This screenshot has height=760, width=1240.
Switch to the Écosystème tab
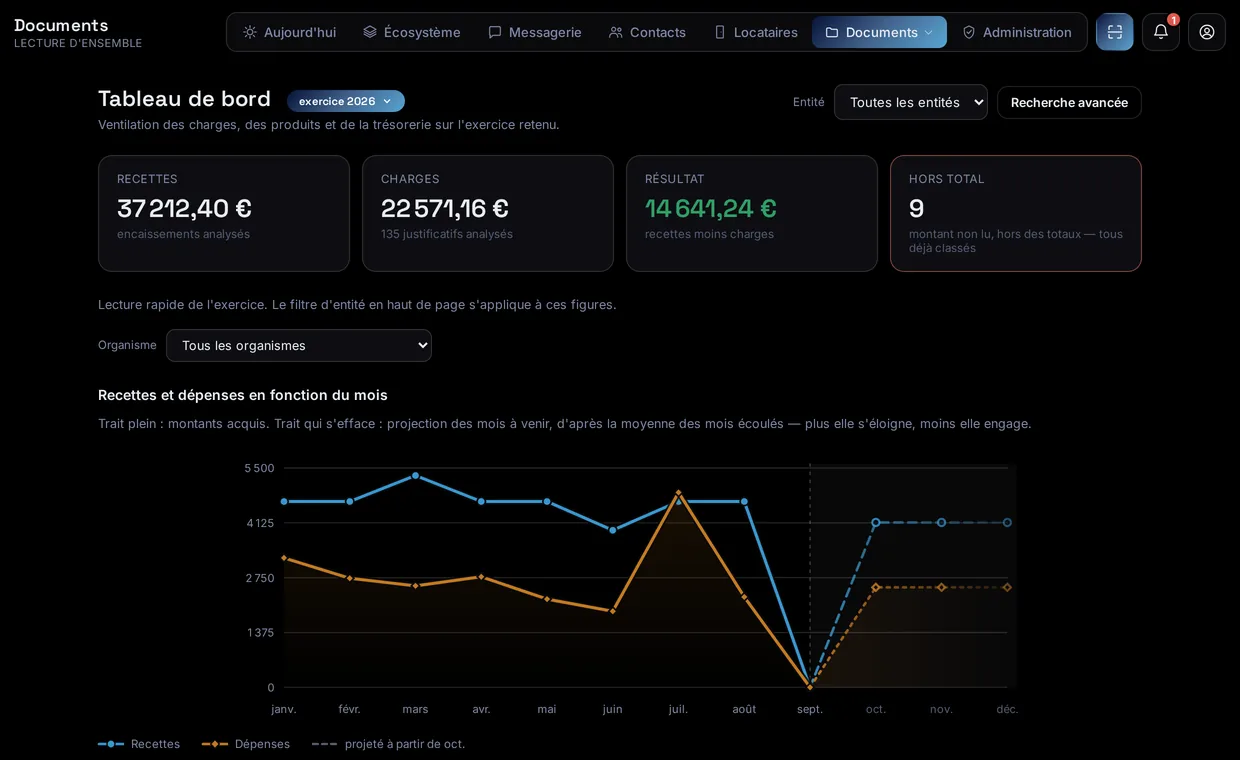pos(411,32)
